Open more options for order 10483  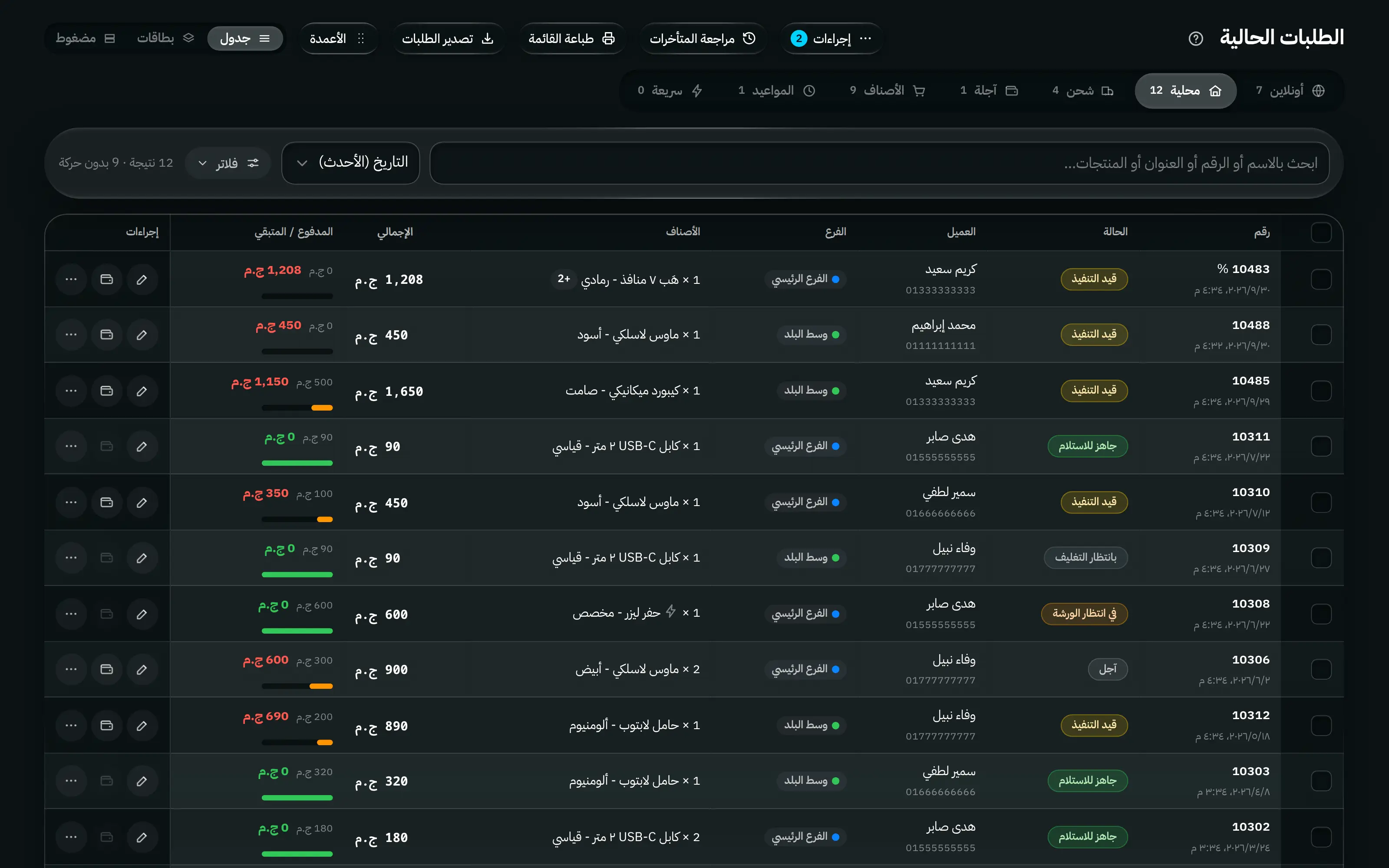71,279
